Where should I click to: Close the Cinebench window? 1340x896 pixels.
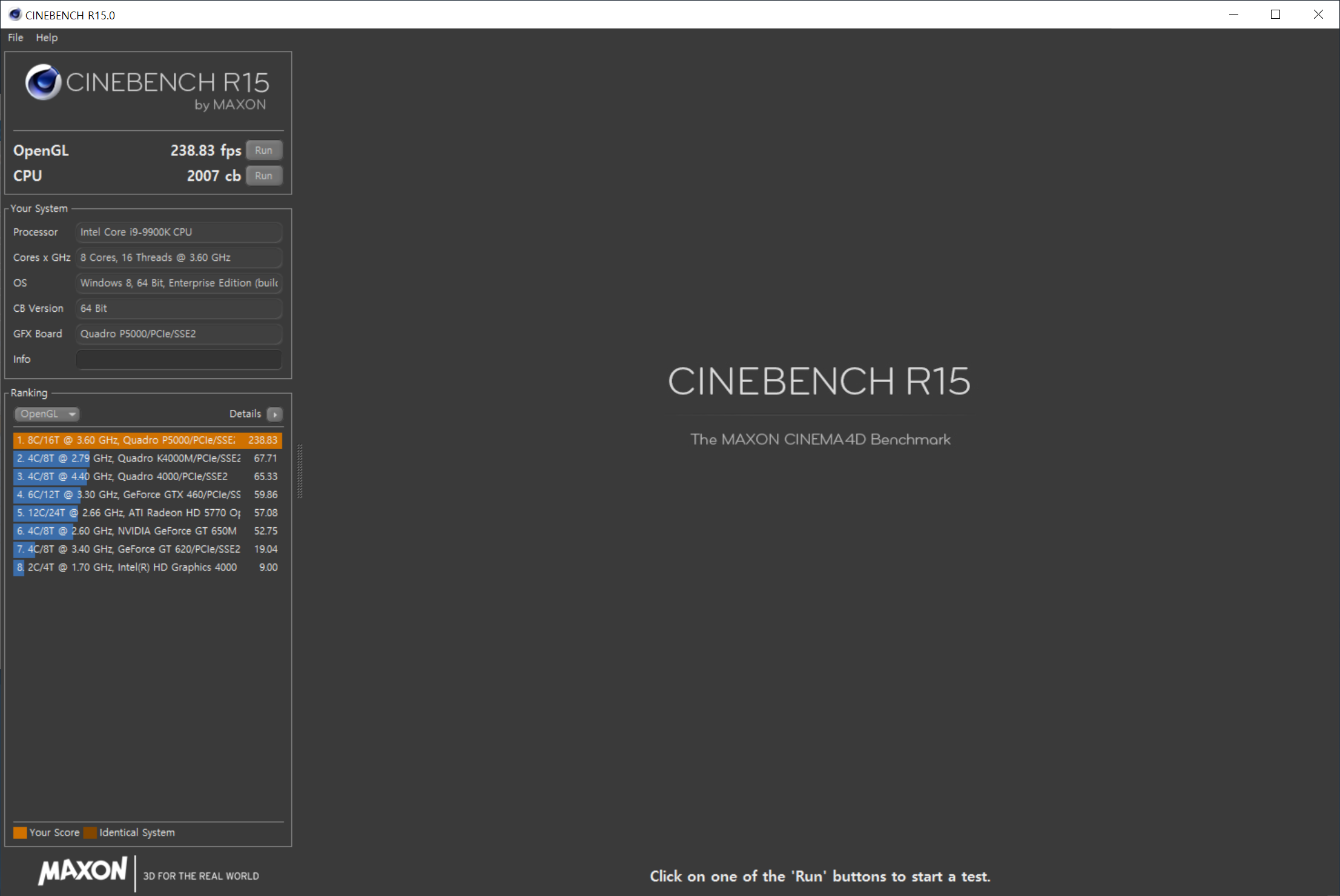(1318, 15)
